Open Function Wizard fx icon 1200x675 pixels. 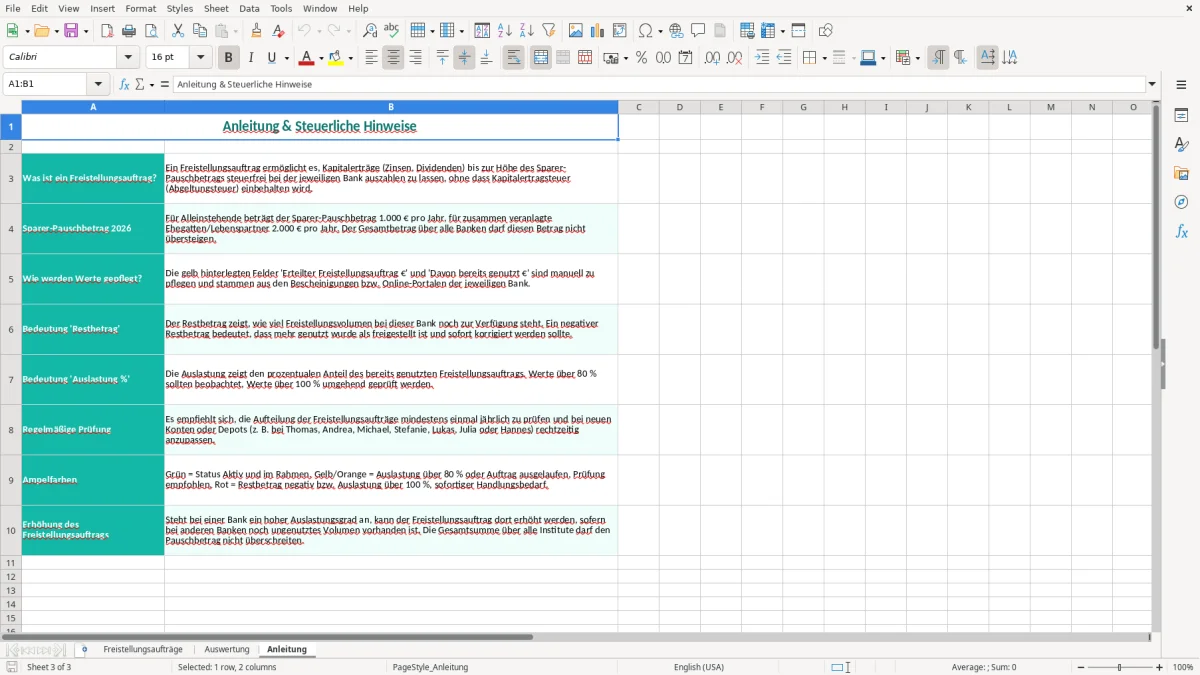[x=125, y=84]
